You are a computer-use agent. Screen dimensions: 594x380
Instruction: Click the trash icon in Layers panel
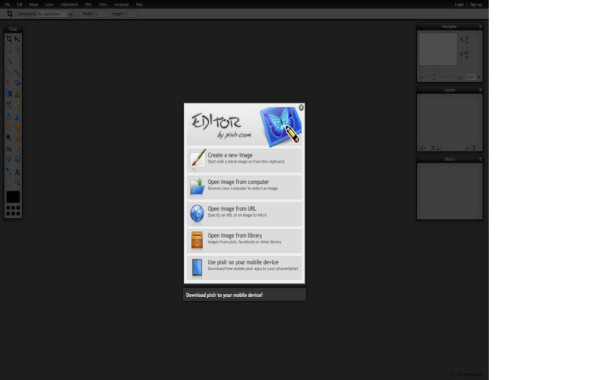tap(474, 148)
